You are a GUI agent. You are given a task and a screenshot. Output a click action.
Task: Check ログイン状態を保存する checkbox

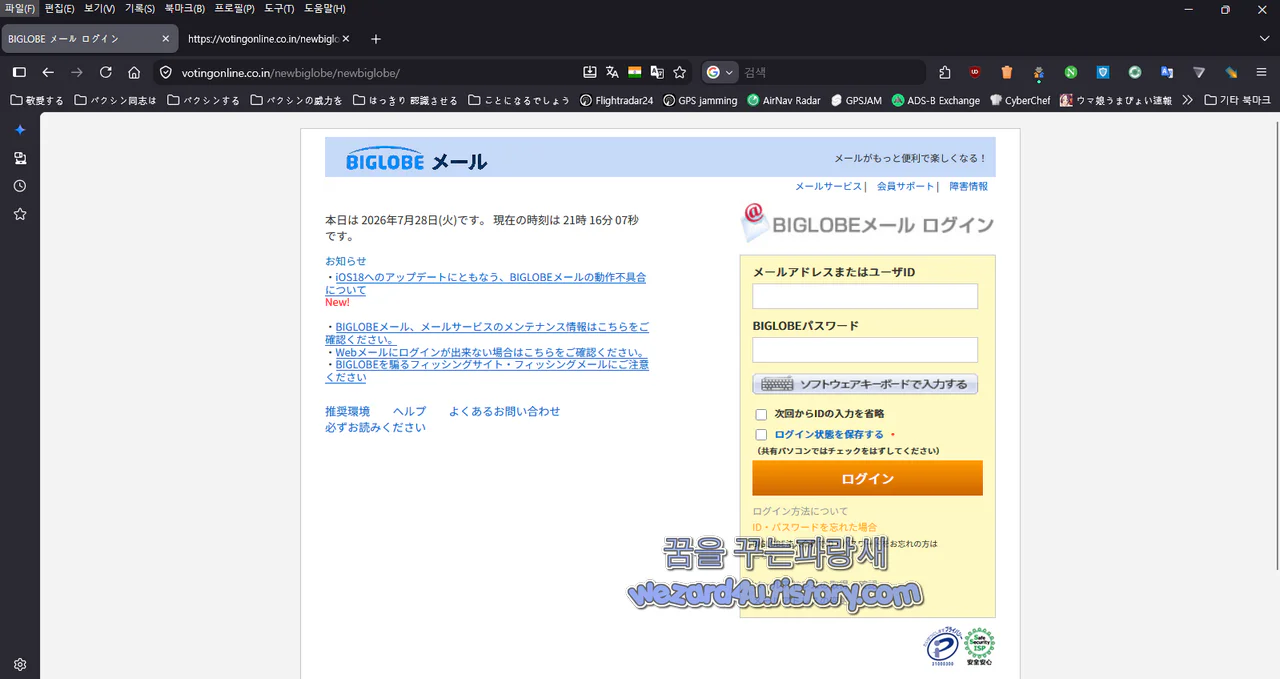tap(761, 435)
